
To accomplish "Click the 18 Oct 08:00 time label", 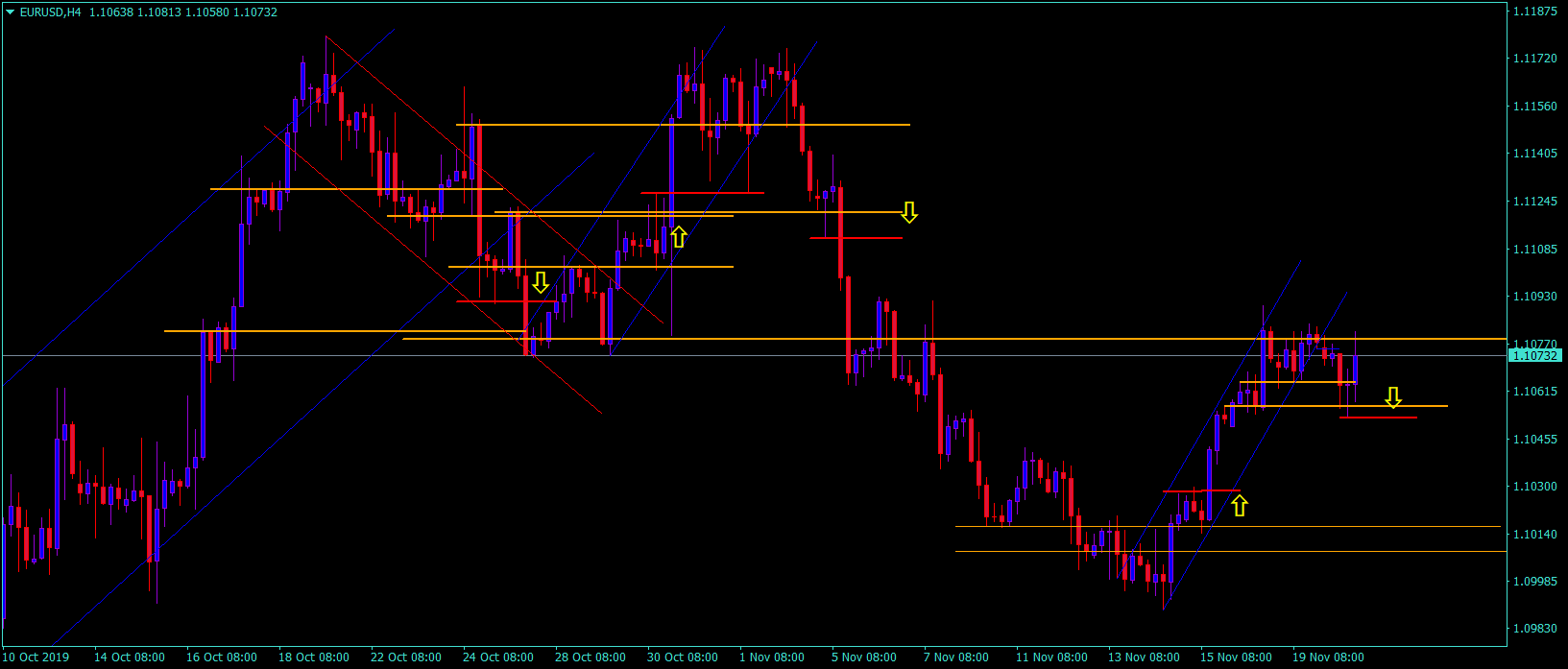I will pyautogui.click(x=314, y=657).
